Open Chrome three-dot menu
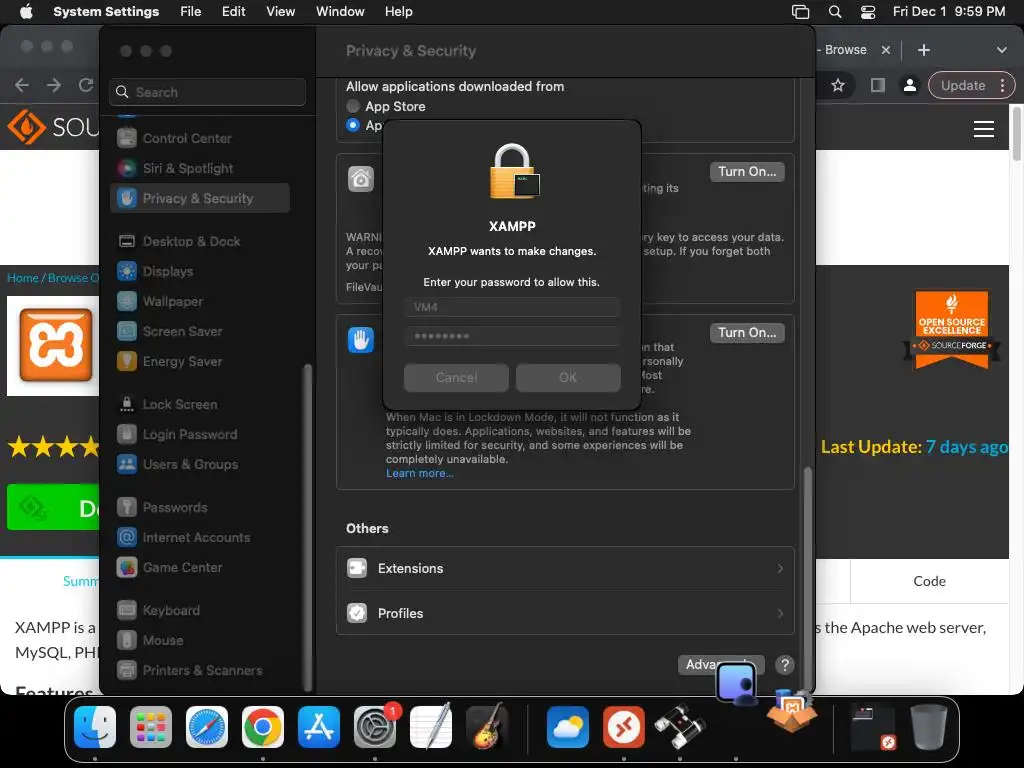This screenshot has width=1024, height=768. coord(1002,85)
